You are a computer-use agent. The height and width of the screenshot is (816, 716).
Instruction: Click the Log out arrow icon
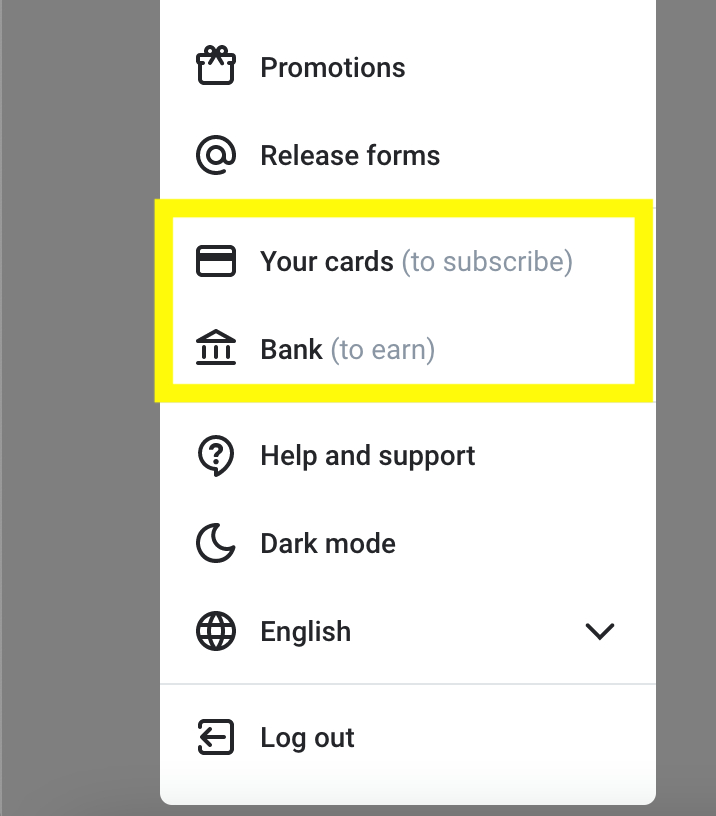(216, 737)
